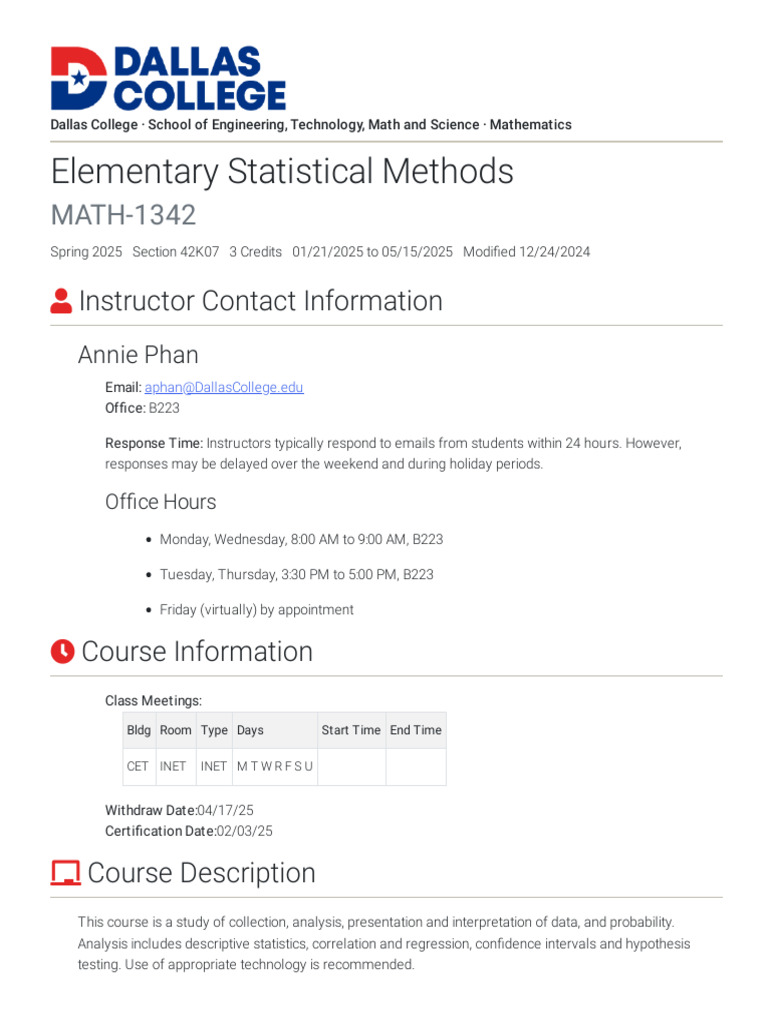Click the Bldg column header in table
The width and height of the screenshot is (768, 1024).
pos(139,730)
